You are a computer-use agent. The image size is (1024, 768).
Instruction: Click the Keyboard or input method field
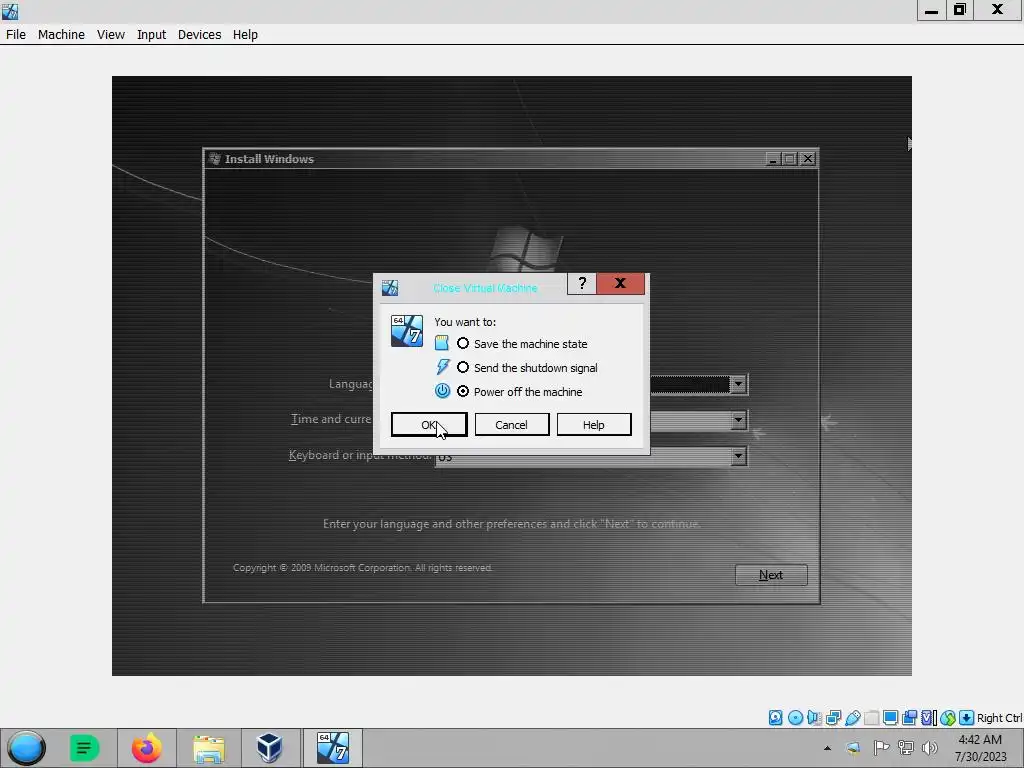[x=591, y=457]
